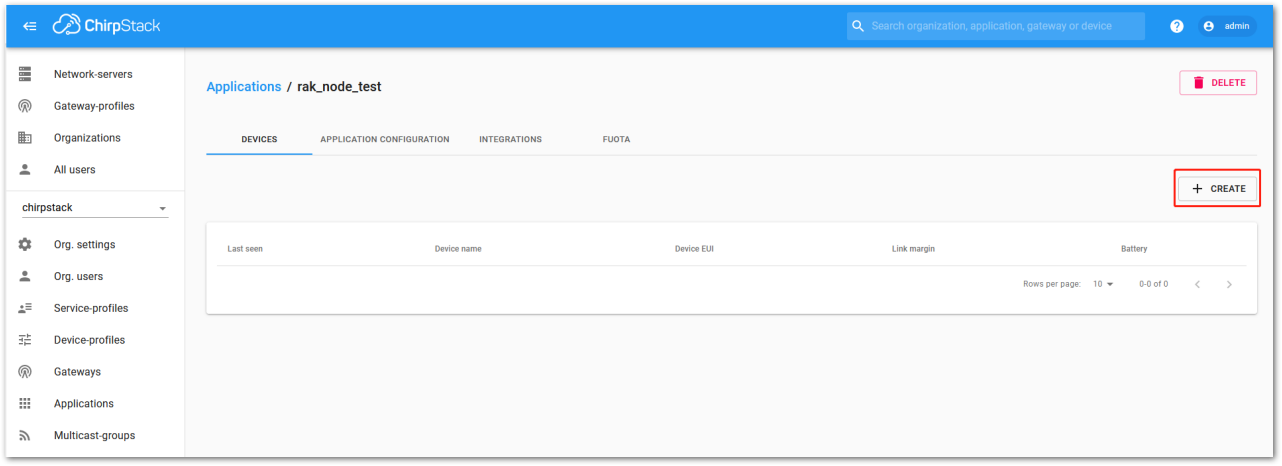Click the search organization, application, gateway field
This screenshot has width=1282, height=466.
click(x=996, y=26)
